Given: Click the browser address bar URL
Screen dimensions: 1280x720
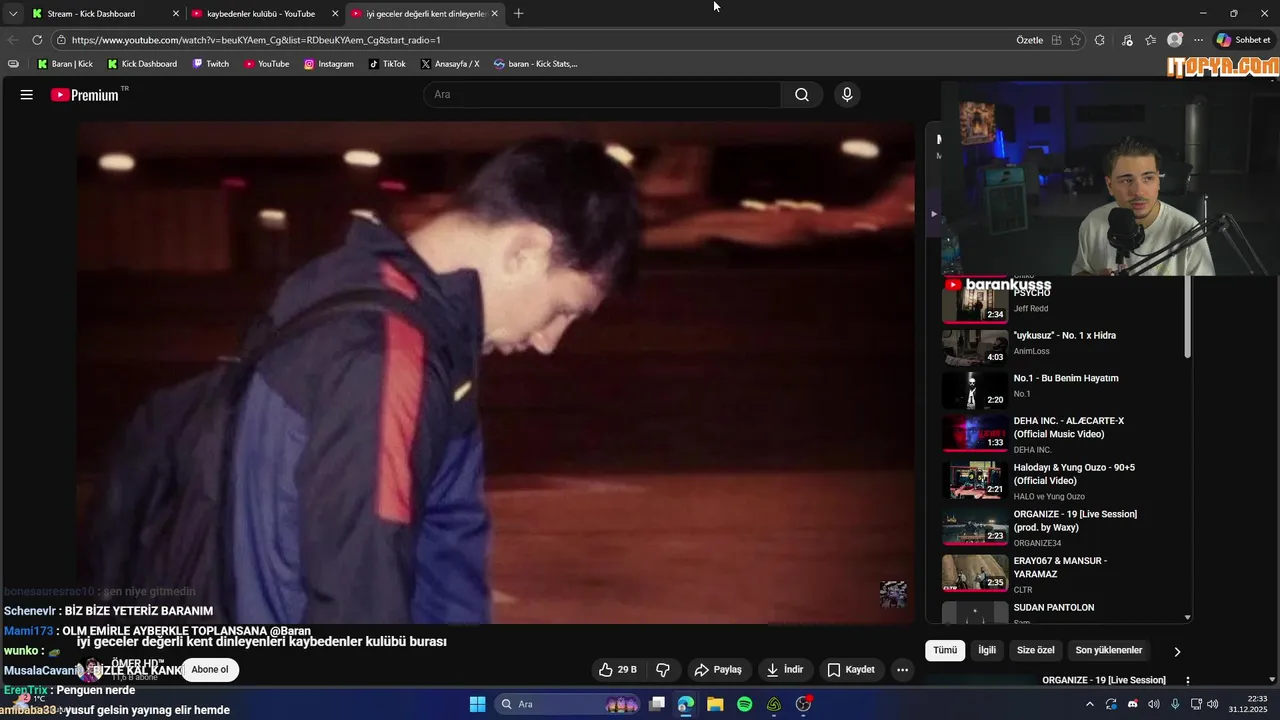Looking at the screenshot, I should click(256, 40).
